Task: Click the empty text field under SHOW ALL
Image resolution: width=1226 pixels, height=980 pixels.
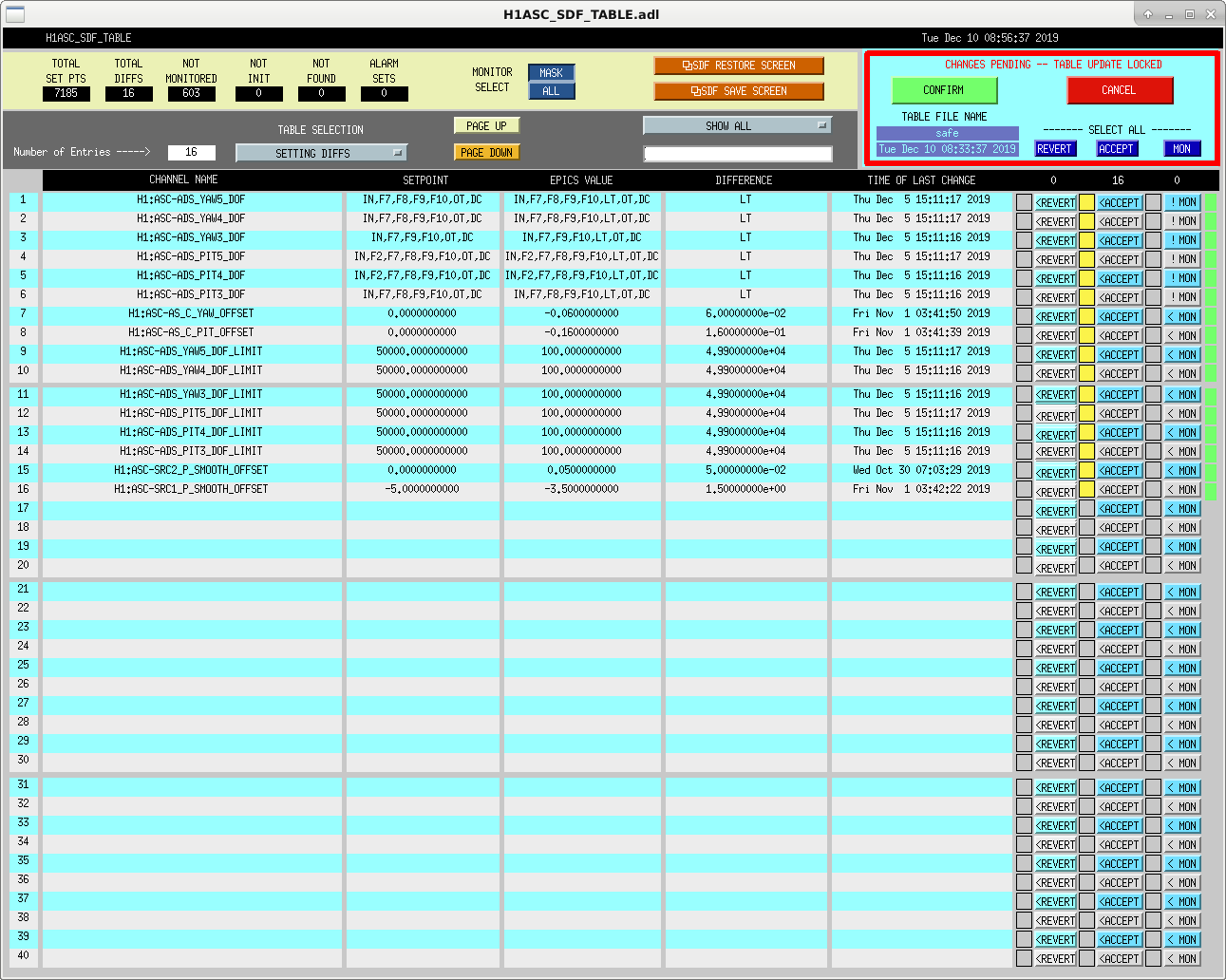Action: tap(738, 154)
